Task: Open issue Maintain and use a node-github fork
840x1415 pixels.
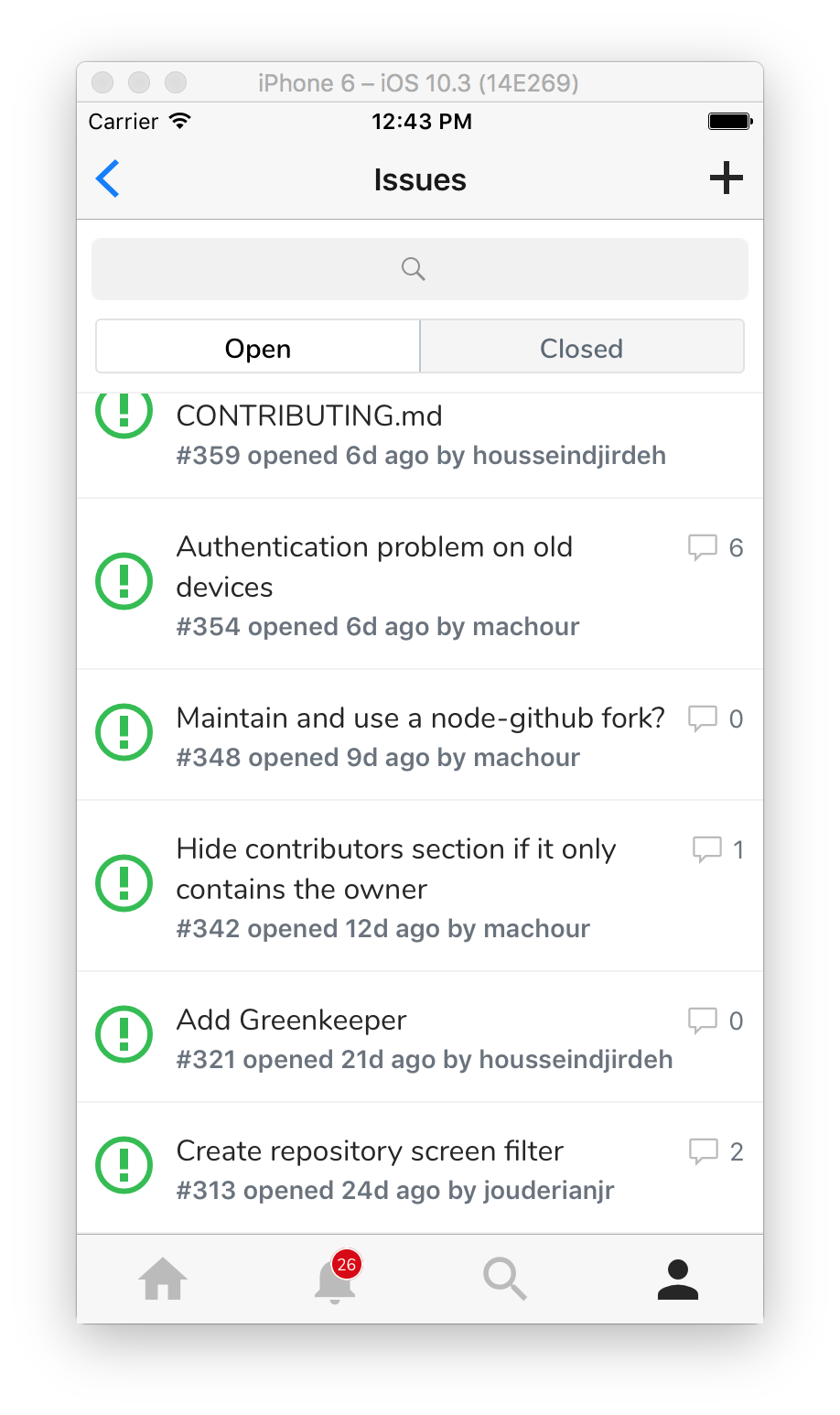Action: [420, 735]
